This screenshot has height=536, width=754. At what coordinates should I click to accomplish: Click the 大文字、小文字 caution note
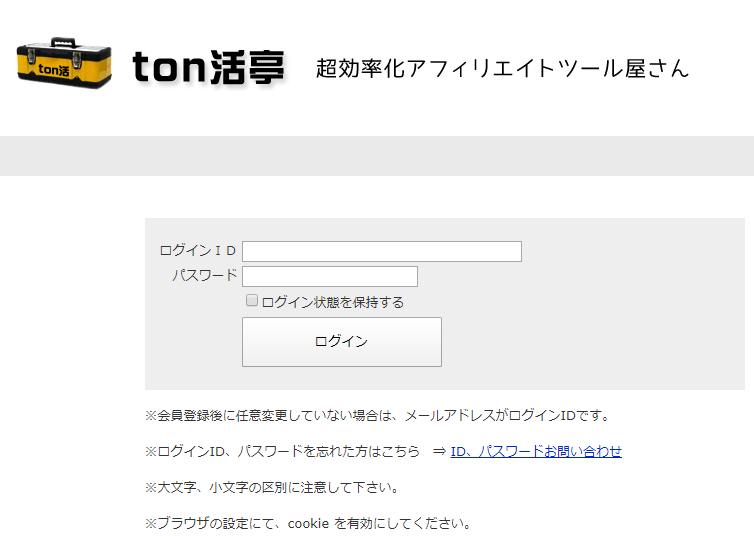pyautogui.click(x=272, y=487)
